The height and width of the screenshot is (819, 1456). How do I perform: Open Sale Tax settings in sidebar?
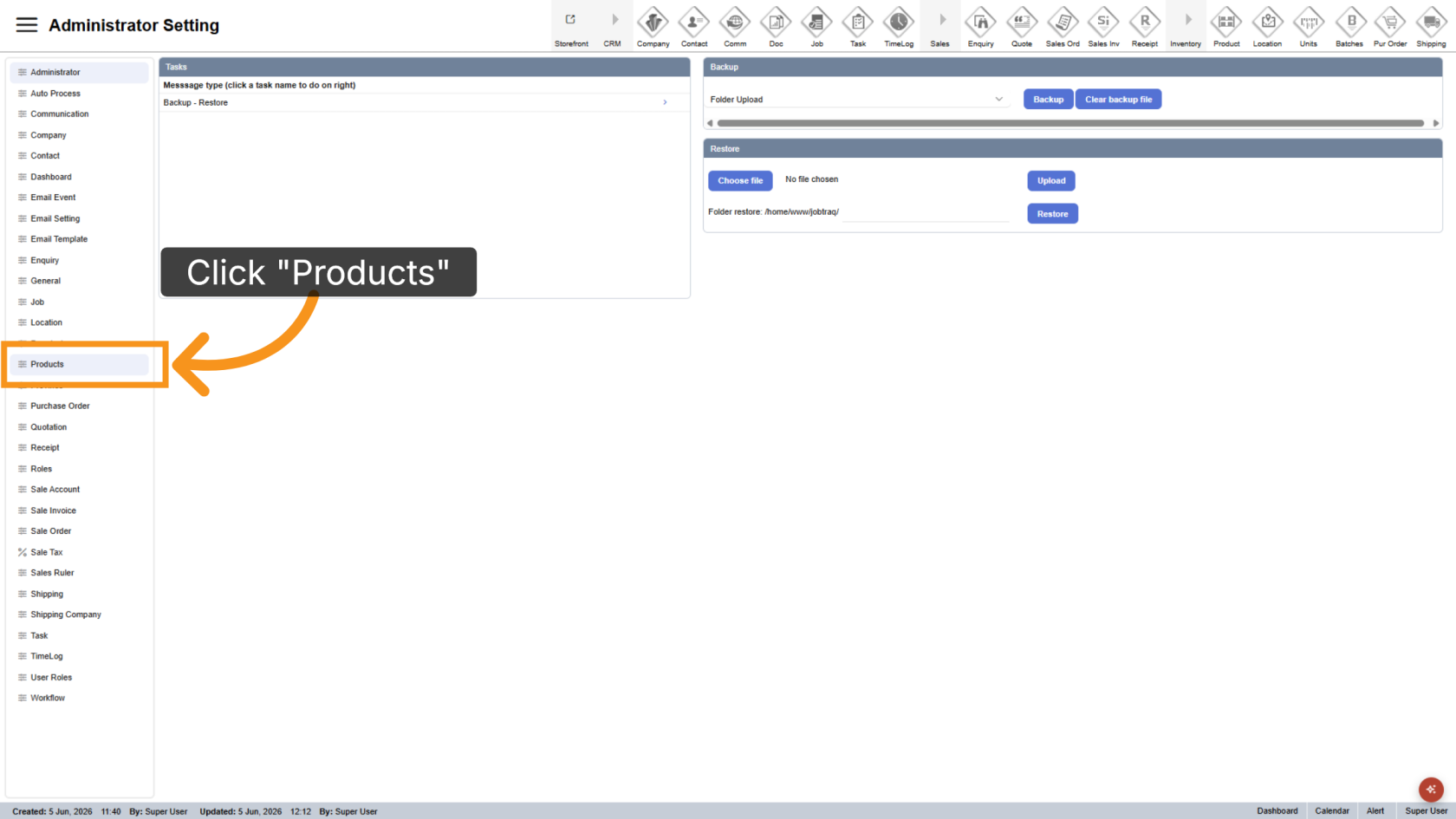pos(79,552)
